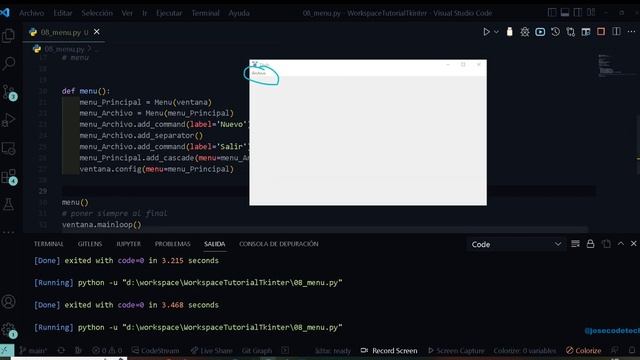Click the red square icon in editor toolbar
Viewport: 640px width, 360px height.
(601, 32)
